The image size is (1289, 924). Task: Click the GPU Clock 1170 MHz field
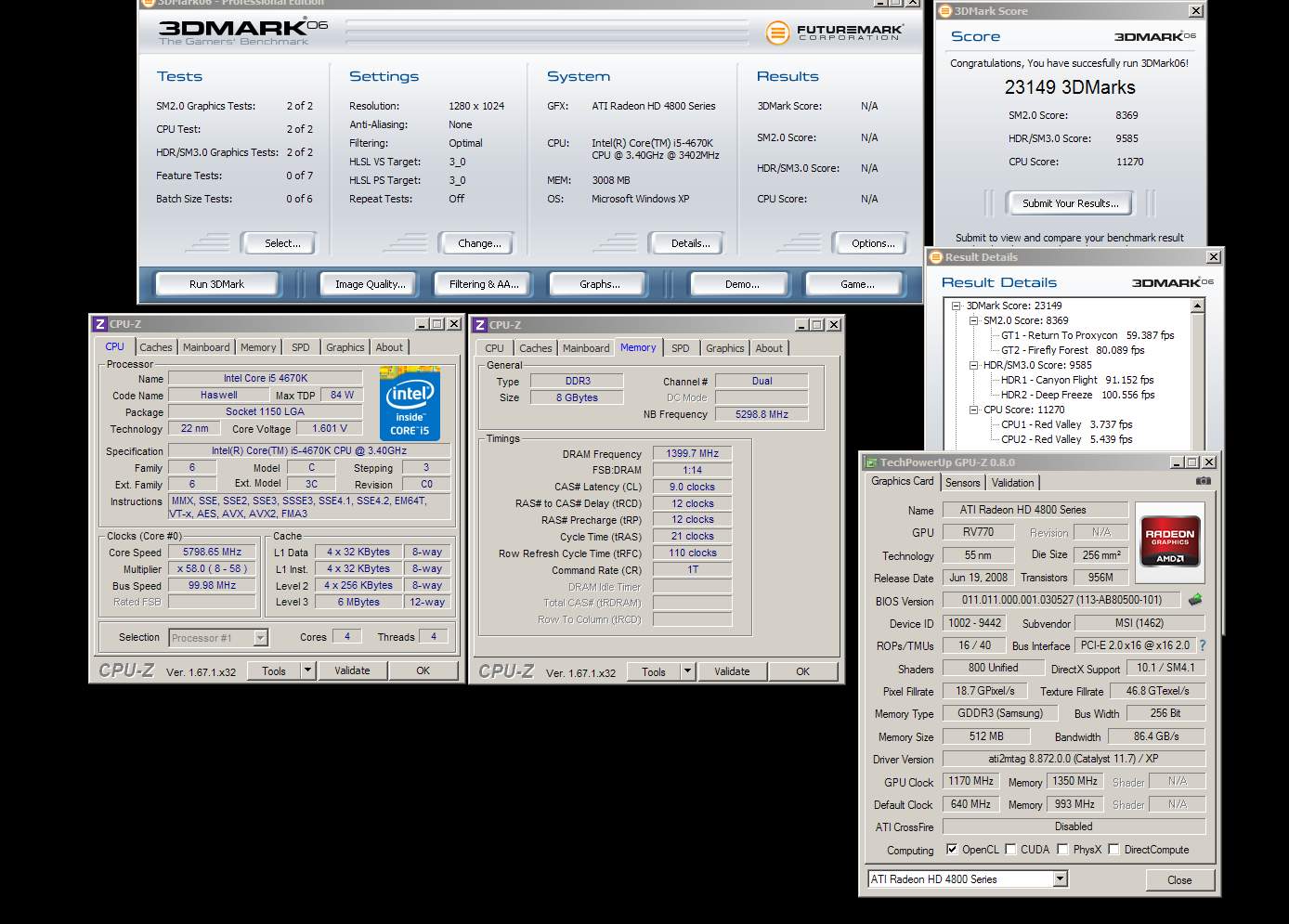970,781
